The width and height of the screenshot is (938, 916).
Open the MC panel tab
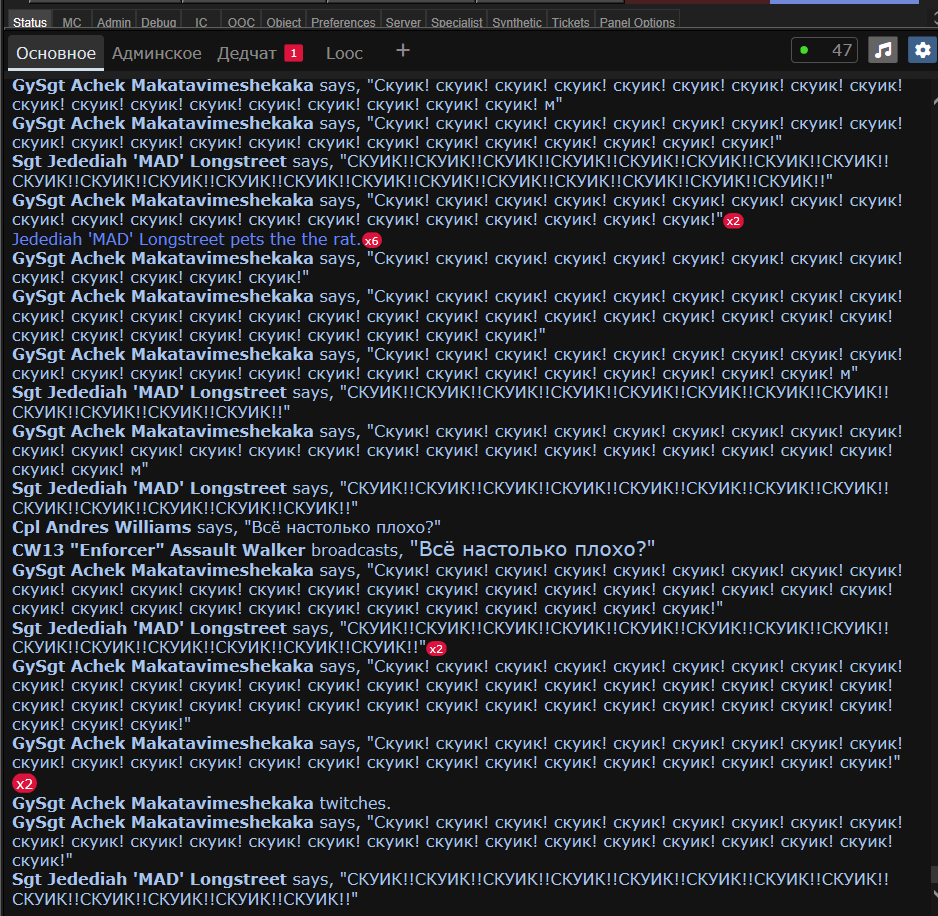click(x=72, y=22)
